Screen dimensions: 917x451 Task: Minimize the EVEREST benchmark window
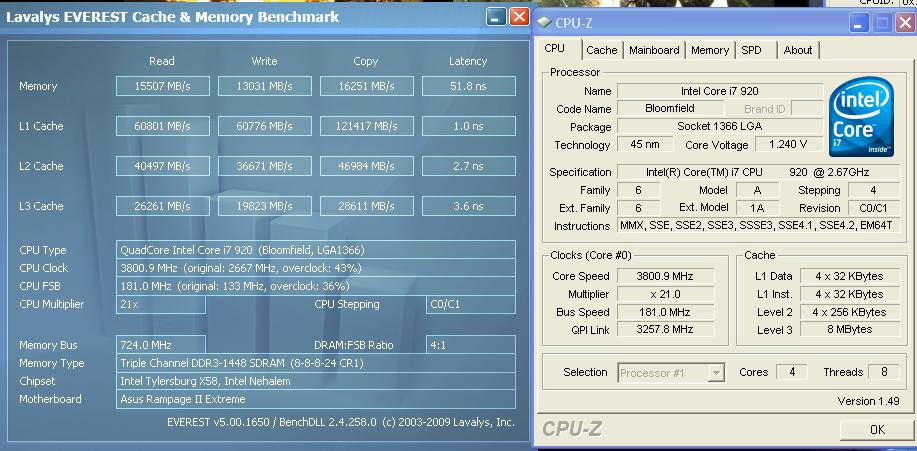click(496, 16)
